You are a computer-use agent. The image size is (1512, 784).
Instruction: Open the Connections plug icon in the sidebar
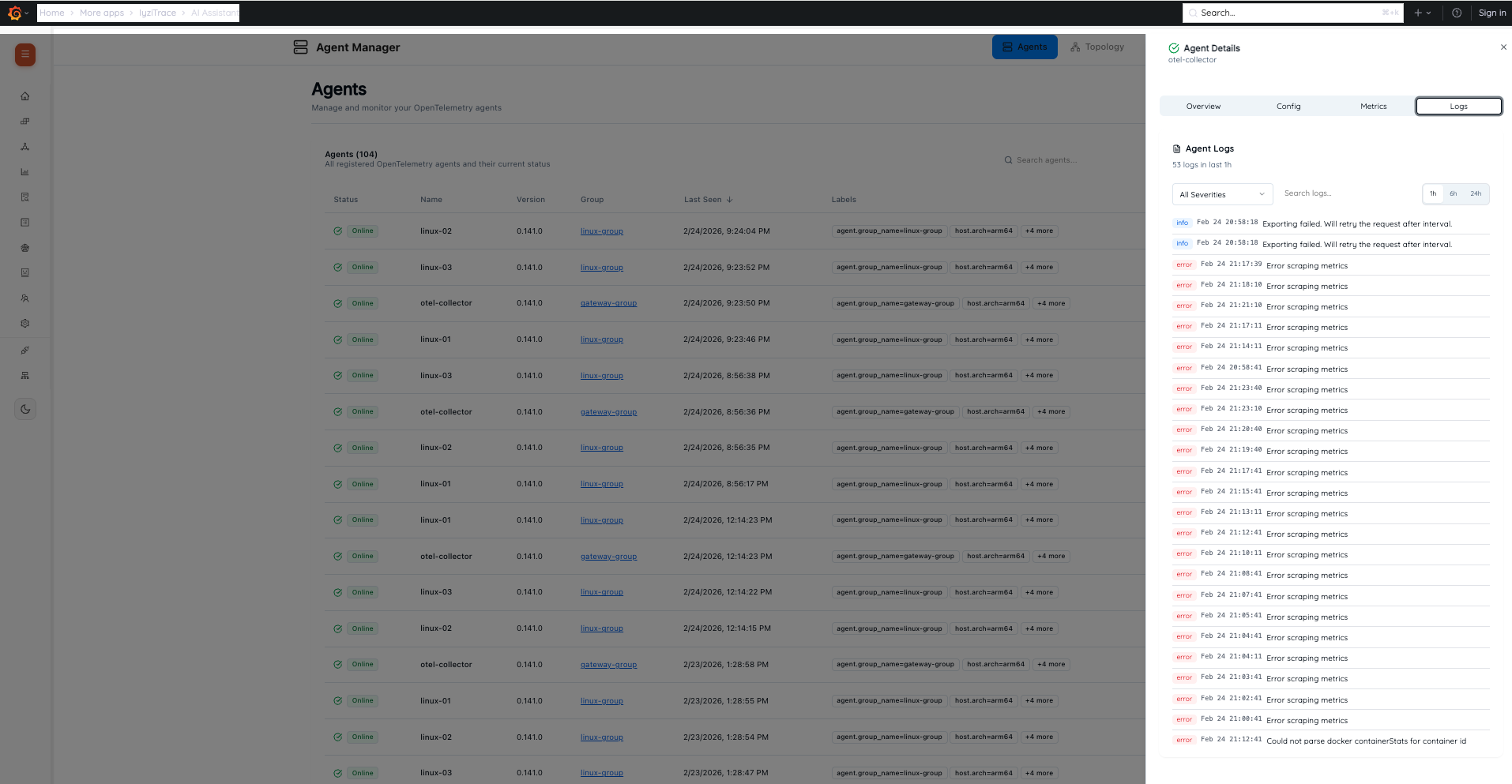pyautogui.click(x=24, y=350)
